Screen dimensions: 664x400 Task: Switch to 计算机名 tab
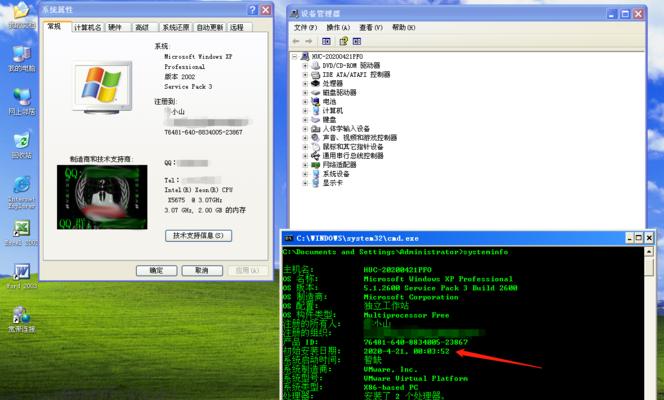tap(88, 28)
